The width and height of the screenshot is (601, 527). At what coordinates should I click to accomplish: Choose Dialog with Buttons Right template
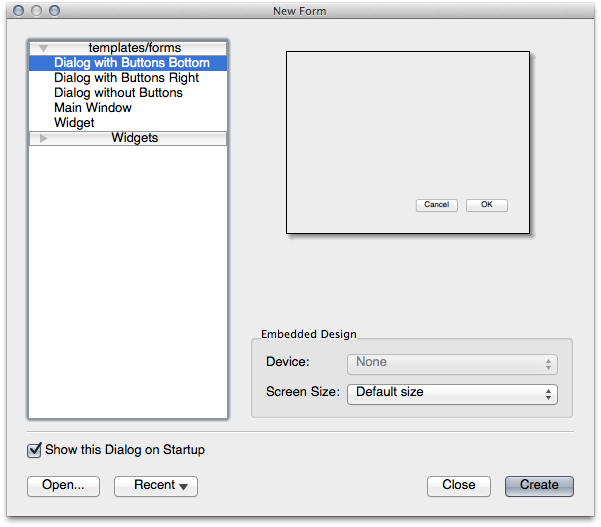pos(126,78)
